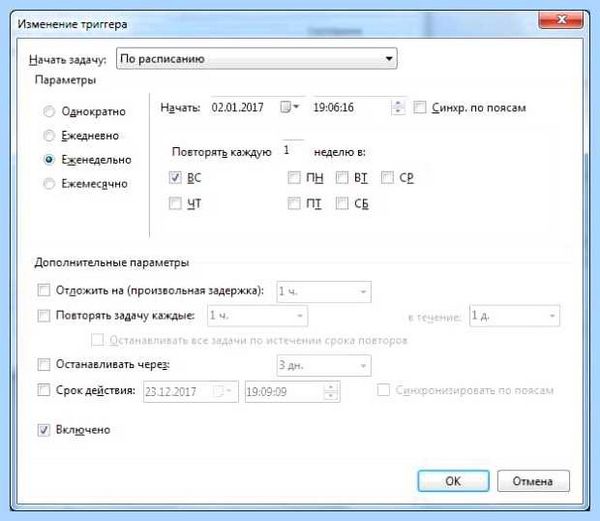This screenshot has height=521, width=600.
Task: Open the repeat interval 1 ч. dropdown
Action: [257, 316]
